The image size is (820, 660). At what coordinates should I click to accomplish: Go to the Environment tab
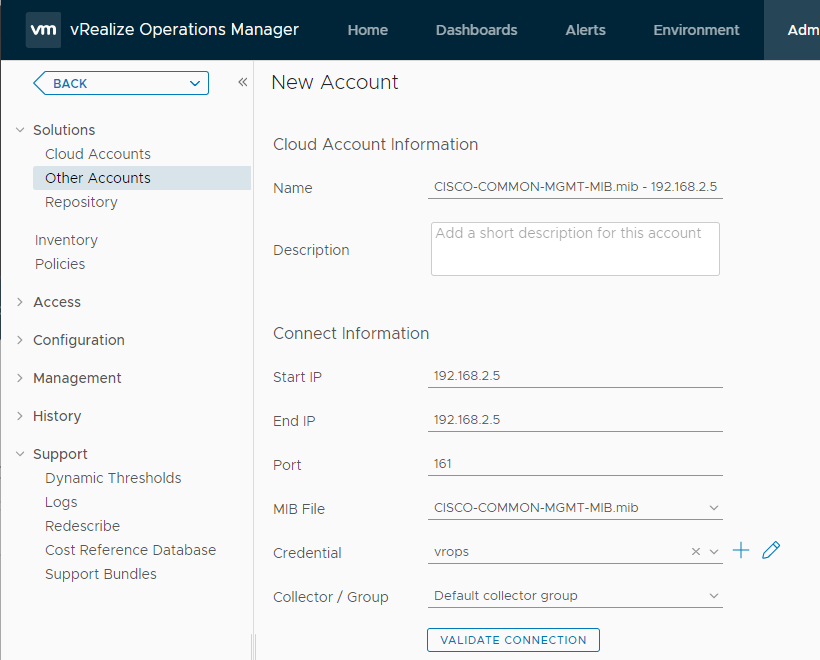pos(696,30)
